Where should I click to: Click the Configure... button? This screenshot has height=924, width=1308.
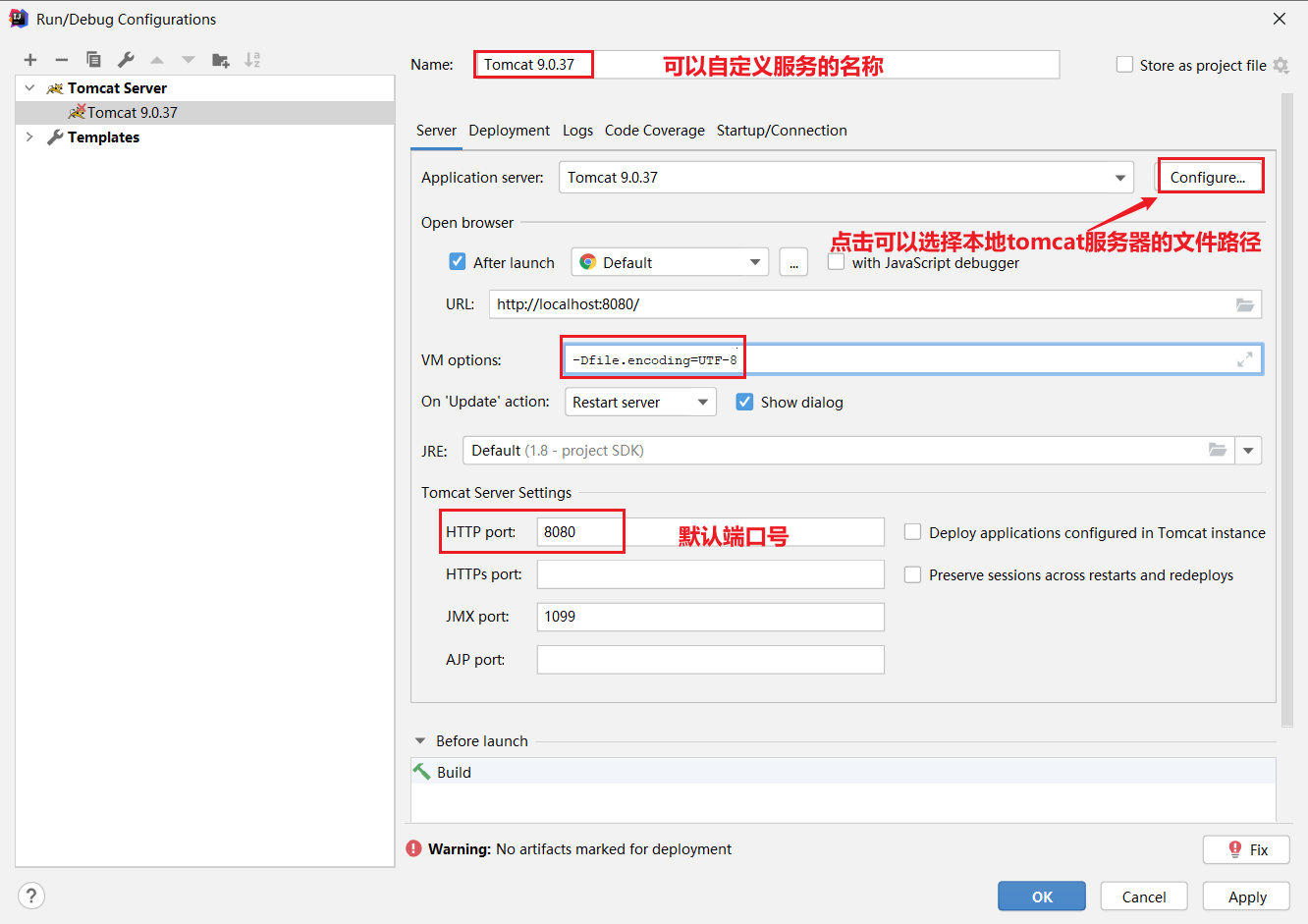(x=1210, y=177)
